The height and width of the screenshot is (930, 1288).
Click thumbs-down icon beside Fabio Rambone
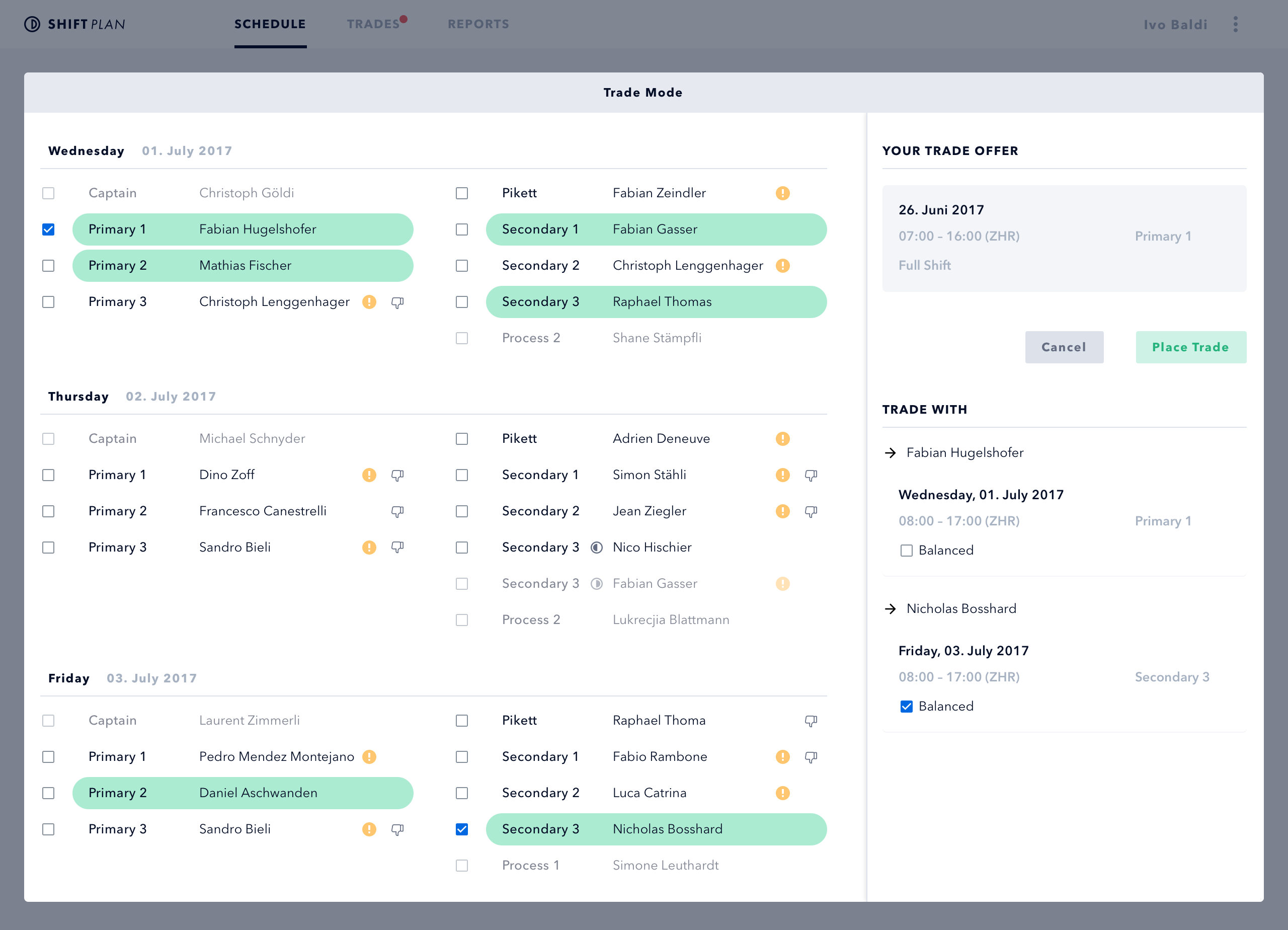(811, 757)
